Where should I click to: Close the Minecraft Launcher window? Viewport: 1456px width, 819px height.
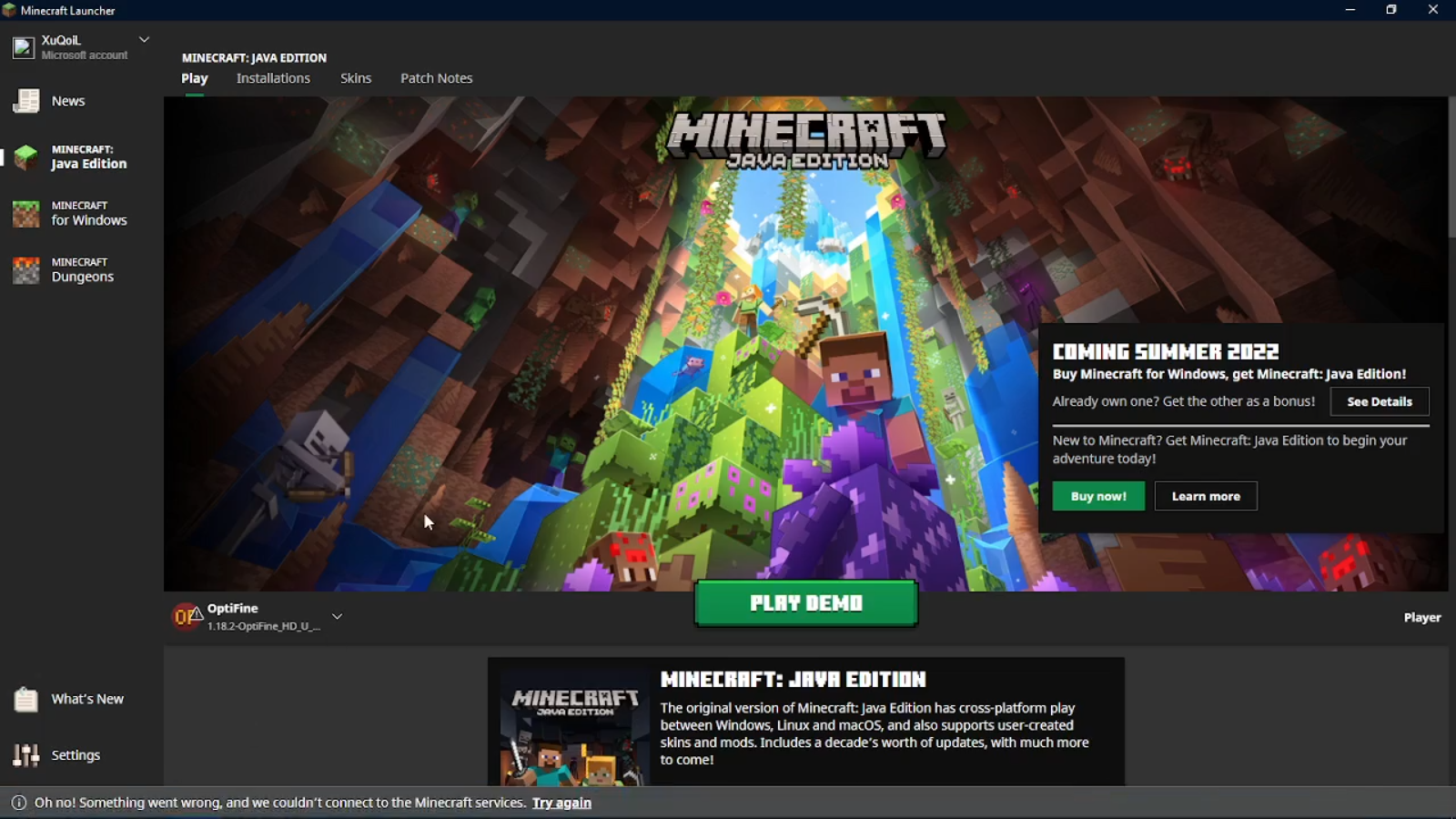(1433, 10)
